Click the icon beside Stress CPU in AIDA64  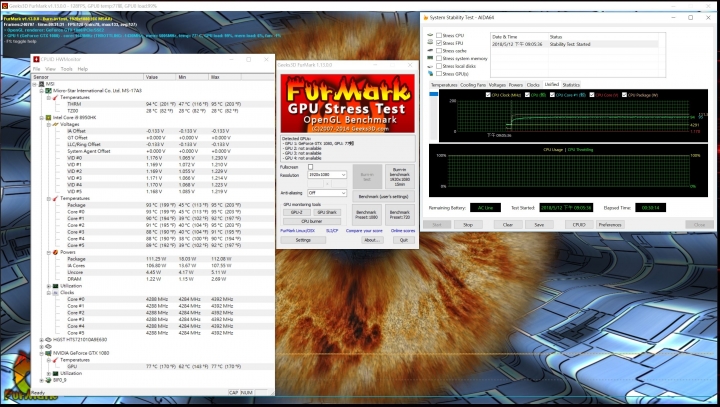pyautogui.click(x=430, y=35)
